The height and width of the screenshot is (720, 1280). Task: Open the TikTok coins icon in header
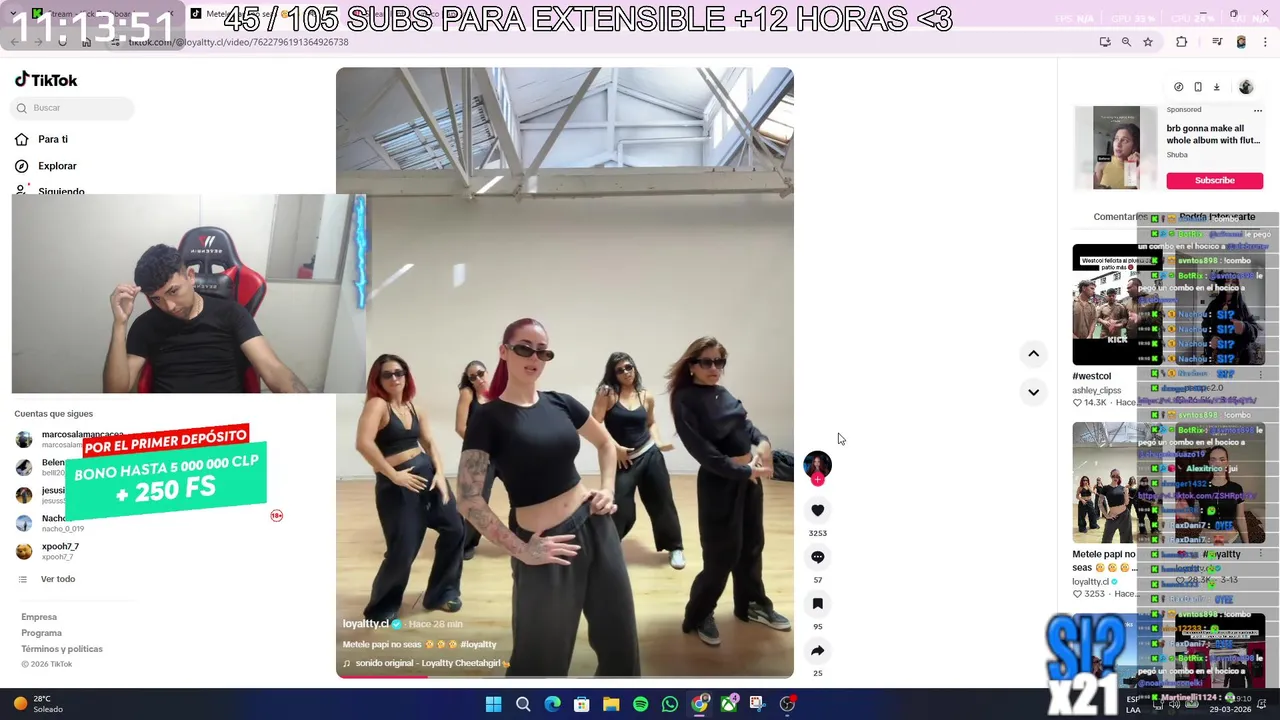point(1178,87)
